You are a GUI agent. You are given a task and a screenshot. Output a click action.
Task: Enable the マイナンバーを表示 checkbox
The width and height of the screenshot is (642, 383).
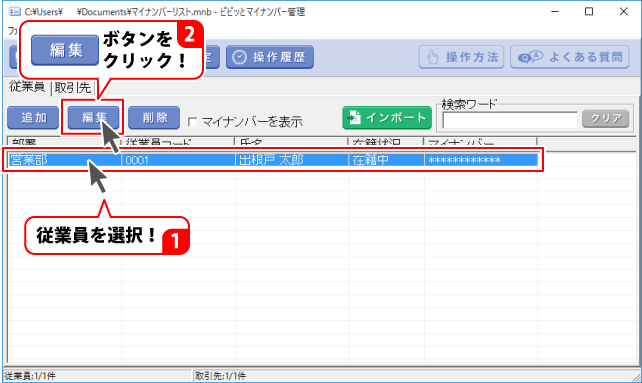pyautogui.click(x=192, y=122)
